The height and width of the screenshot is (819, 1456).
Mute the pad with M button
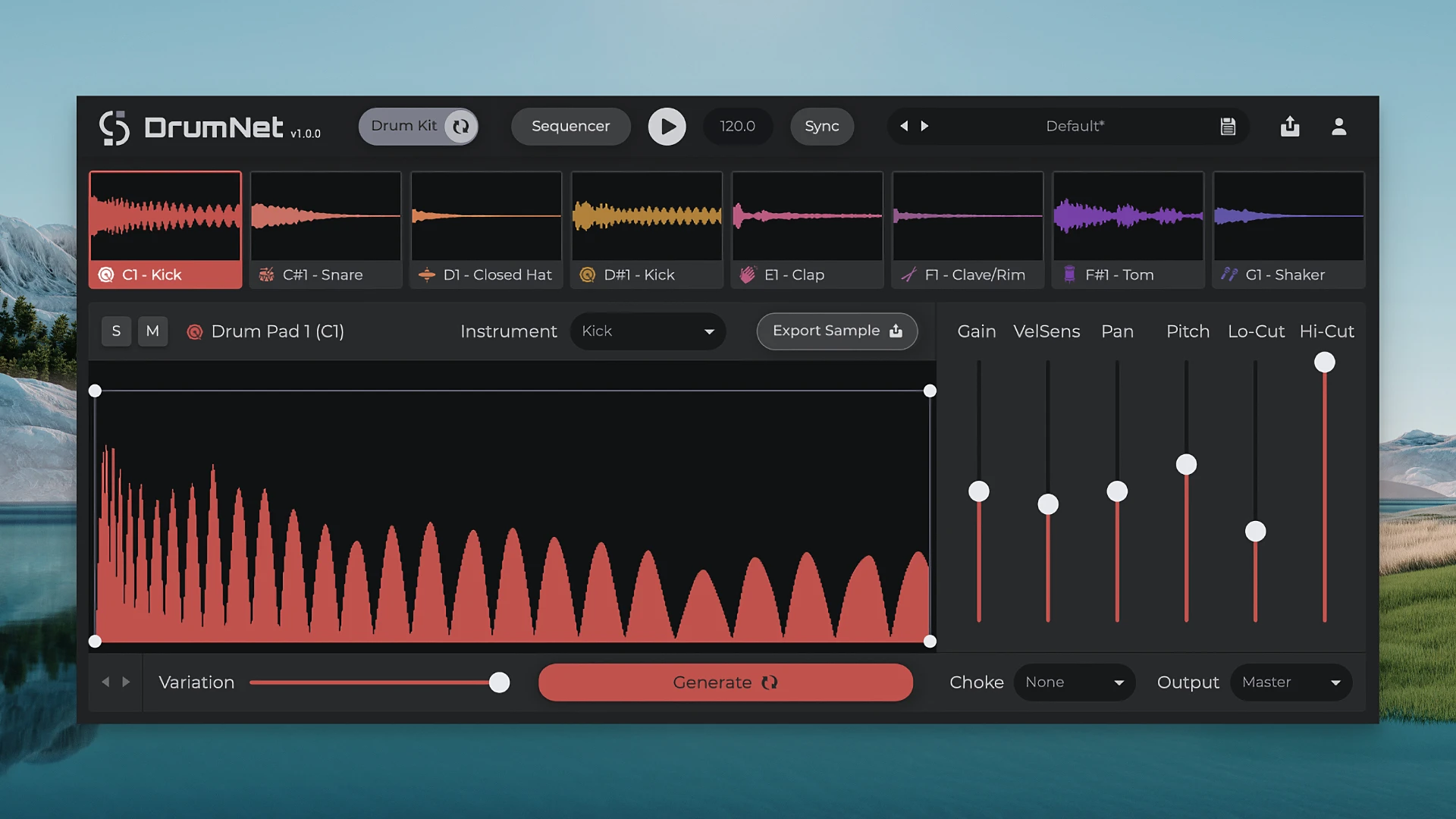(152, 331)
